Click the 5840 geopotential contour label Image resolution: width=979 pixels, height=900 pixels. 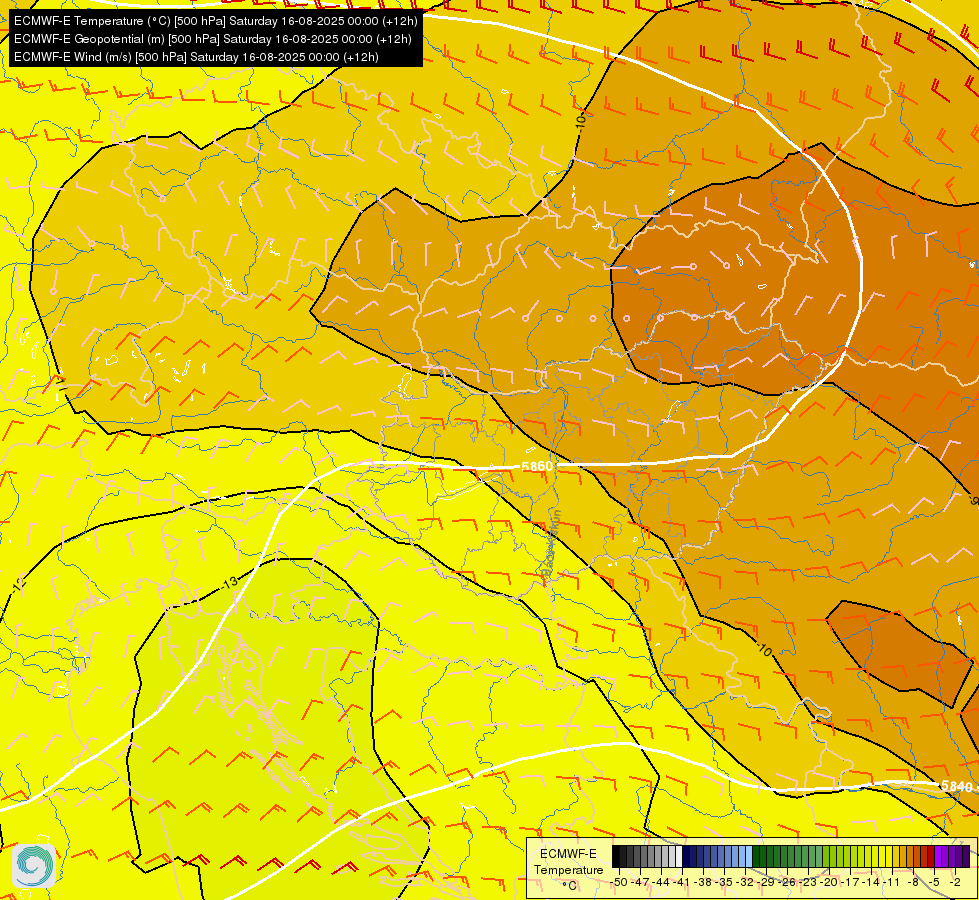coord(957,786)
